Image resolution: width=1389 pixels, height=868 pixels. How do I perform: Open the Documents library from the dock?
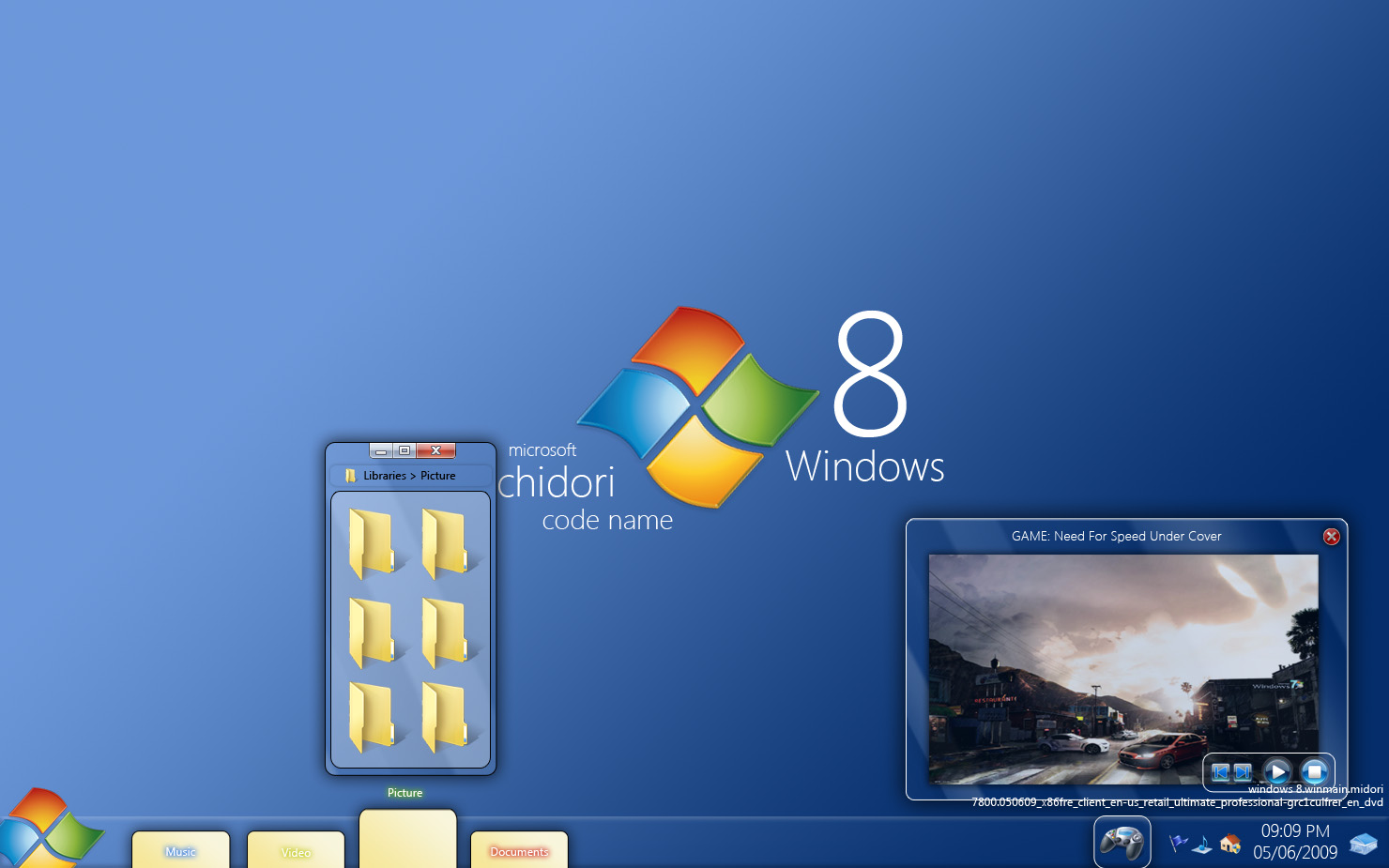519,849
